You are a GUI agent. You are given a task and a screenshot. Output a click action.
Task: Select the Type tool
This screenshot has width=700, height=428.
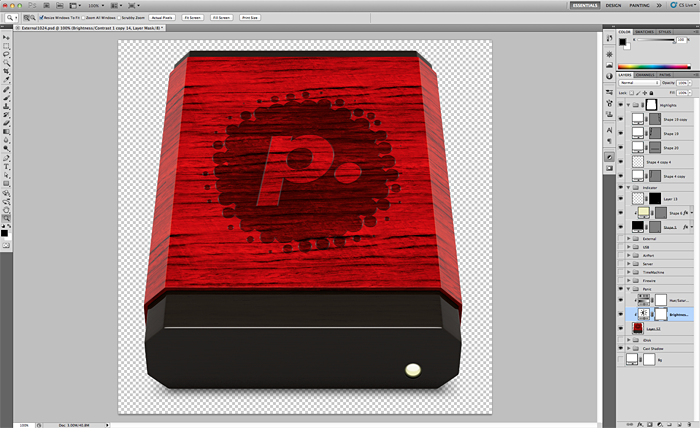pos(6,166)
